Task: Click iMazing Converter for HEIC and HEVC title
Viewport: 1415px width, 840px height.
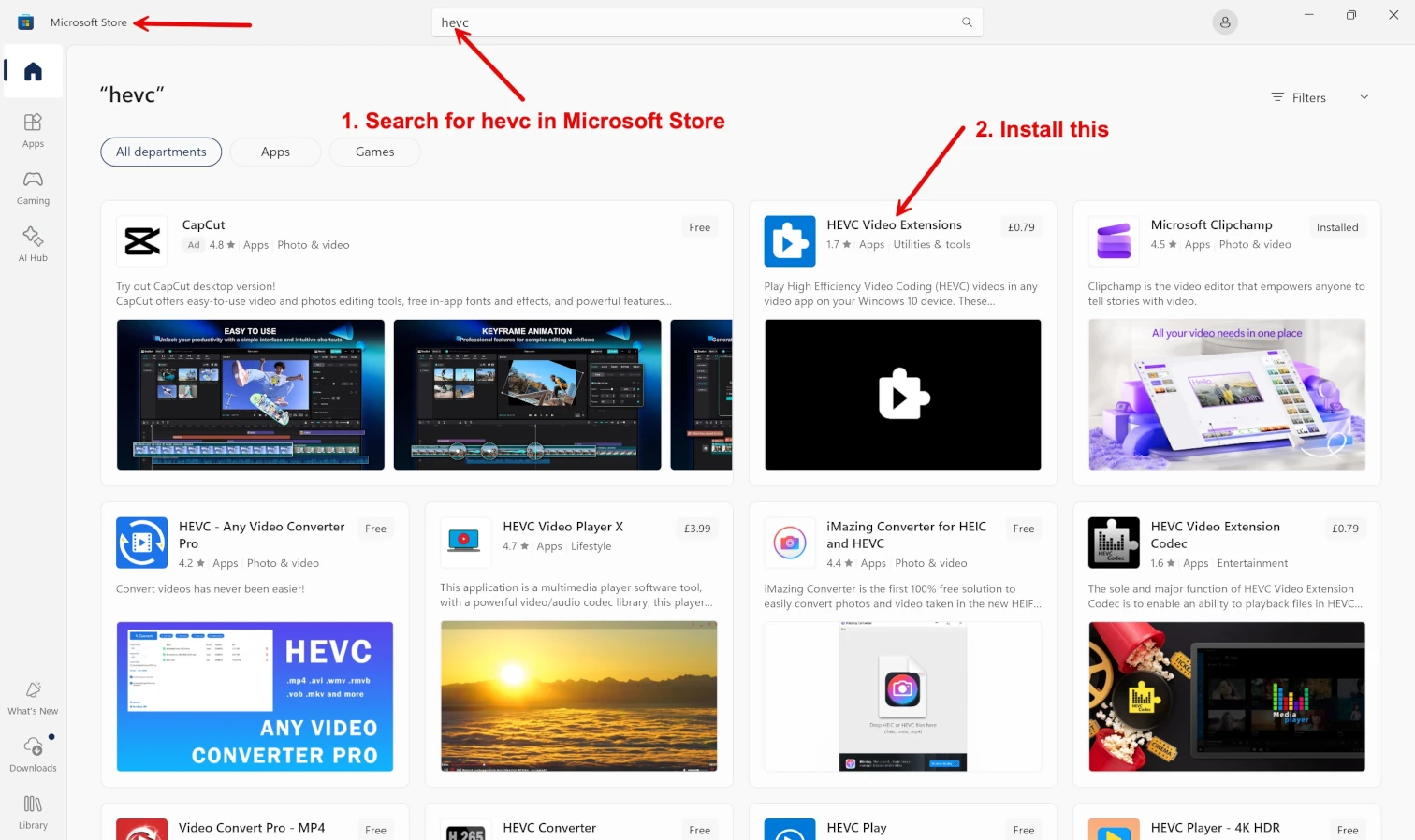Action: click(x=906, y=535)
